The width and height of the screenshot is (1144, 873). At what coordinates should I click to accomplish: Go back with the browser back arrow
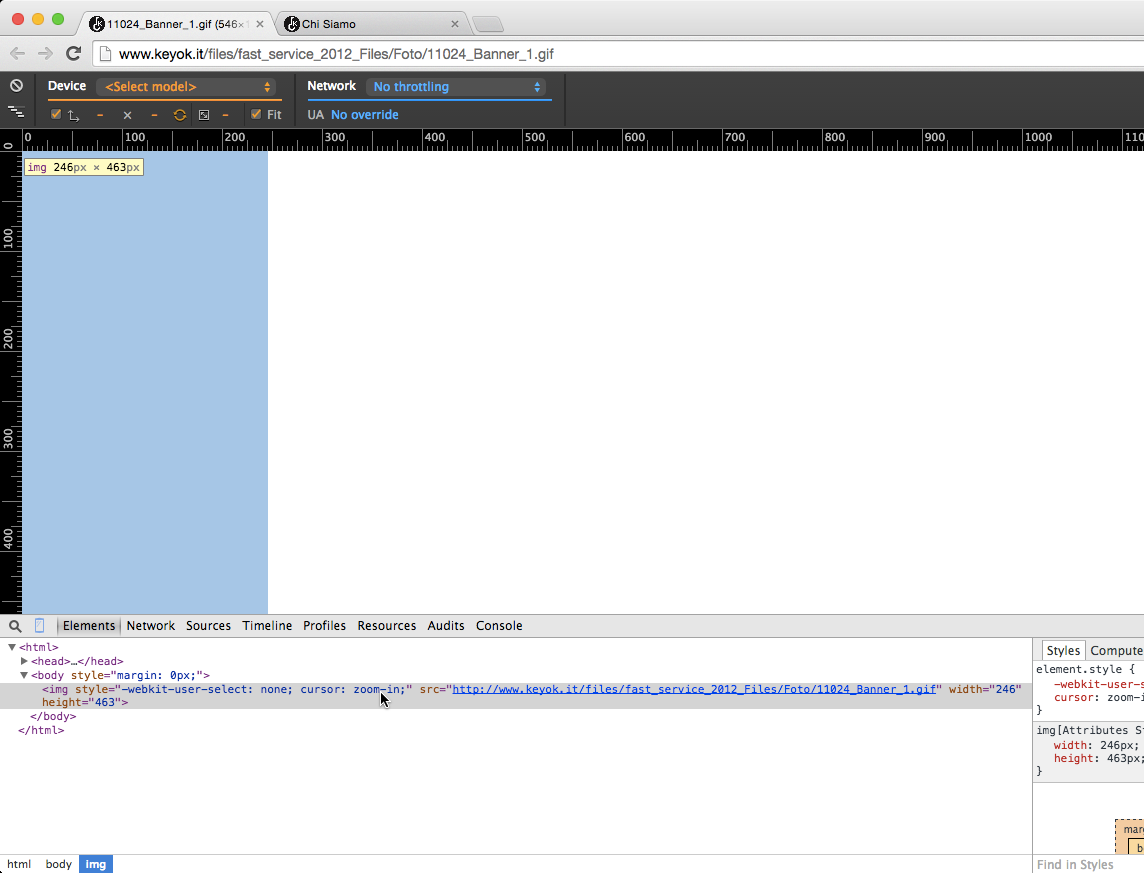(18, 53)
